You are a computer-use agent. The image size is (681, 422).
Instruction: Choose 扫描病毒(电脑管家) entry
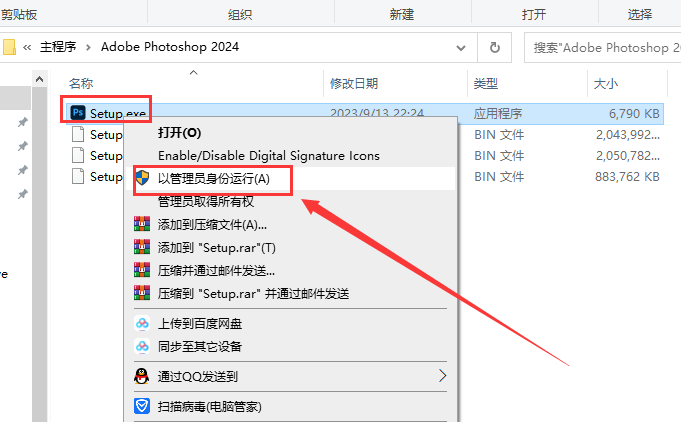click(x=210, y=406)
